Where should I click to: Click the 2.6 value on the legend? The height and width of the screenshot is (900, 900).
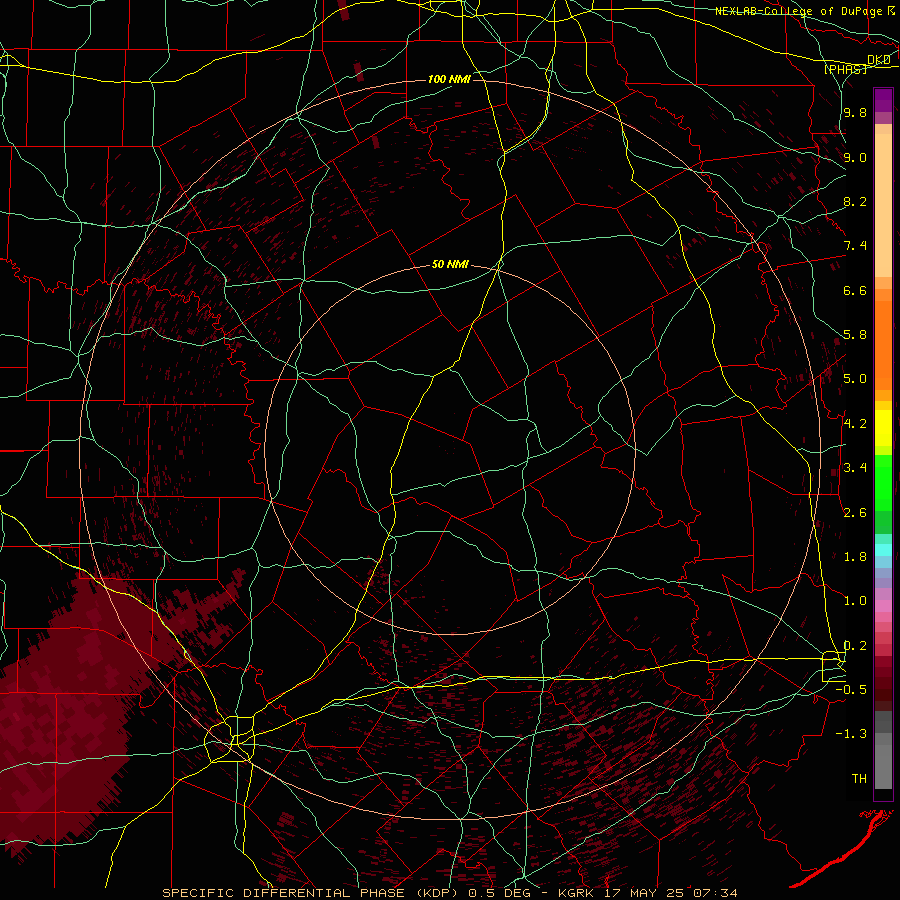[x=855, y=513]
